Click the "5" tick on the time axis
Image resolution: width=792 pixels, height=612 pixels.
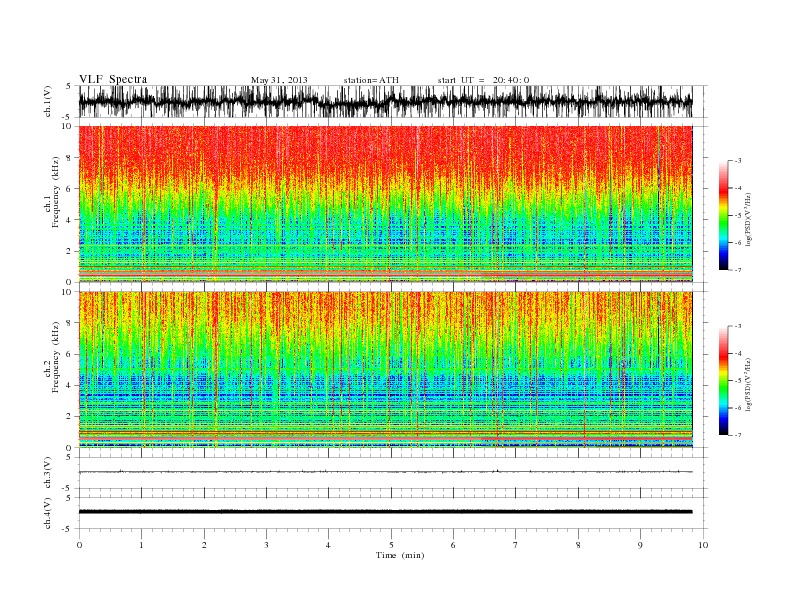point(391,545)
